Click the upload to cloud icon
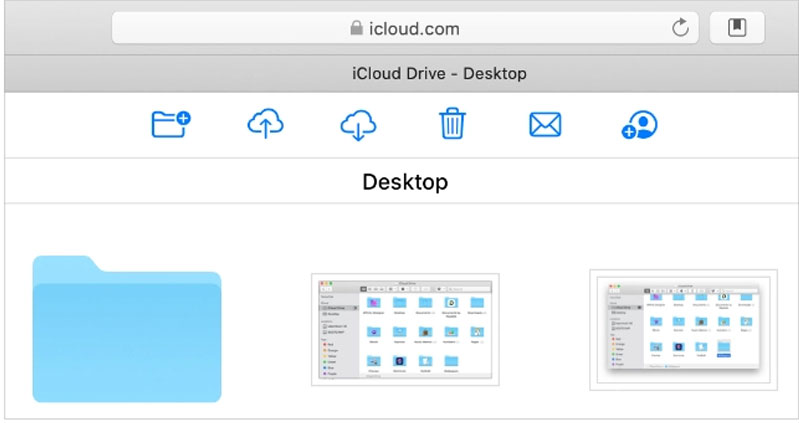 [265, 124]
